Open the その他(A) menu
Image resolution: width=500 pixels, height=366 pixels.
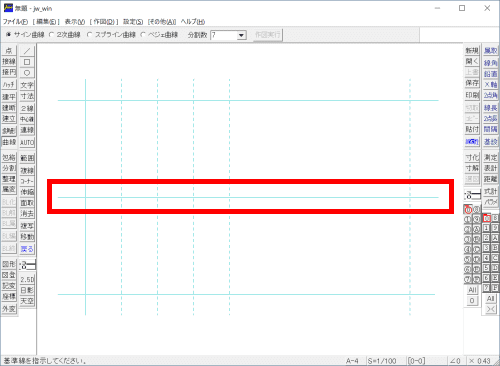point(162,22)
